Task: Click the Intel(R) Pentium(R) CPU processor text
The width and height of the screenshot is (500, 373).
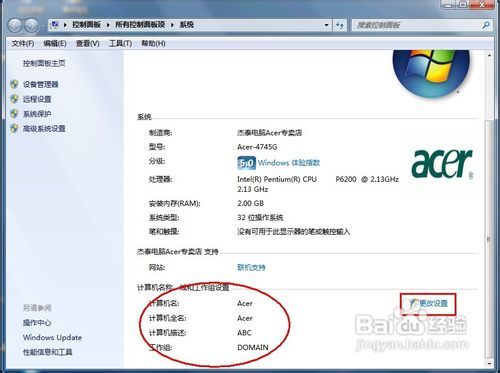Action: tap(277, 179)
